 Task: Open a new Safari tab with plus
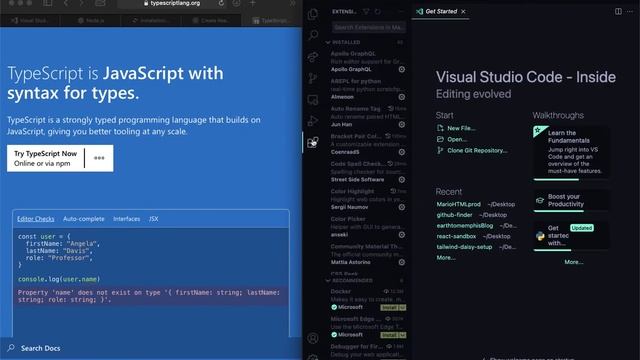pyautogui.click(x=252, y=3)
